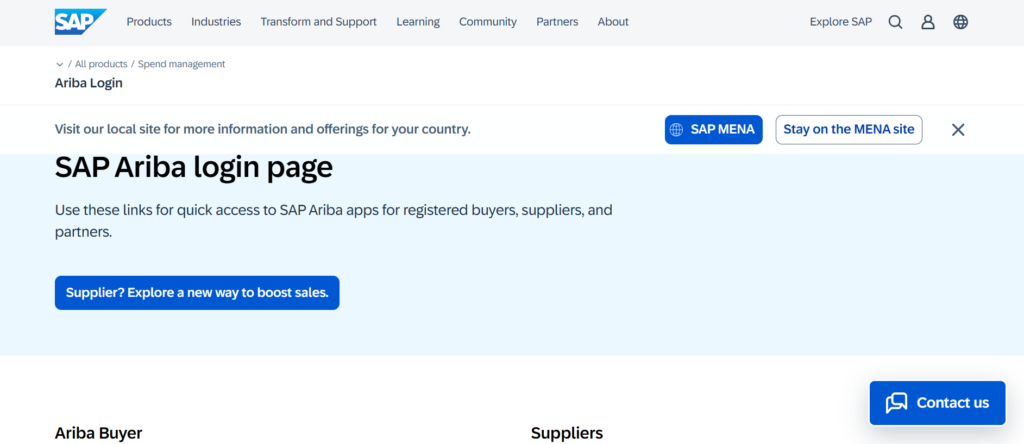
Task: Expand the Transform and Support menu
Action: (318, 22)
